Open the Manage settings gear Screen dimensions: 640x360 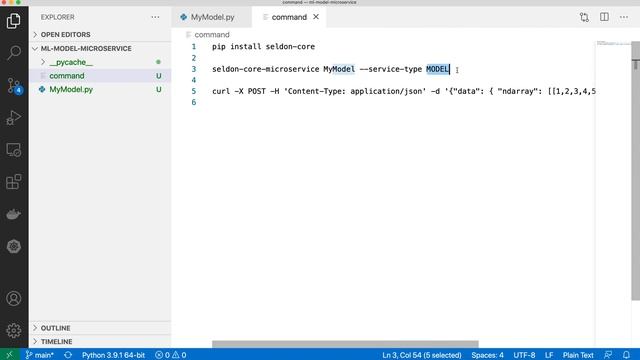[x=13, y=330]
